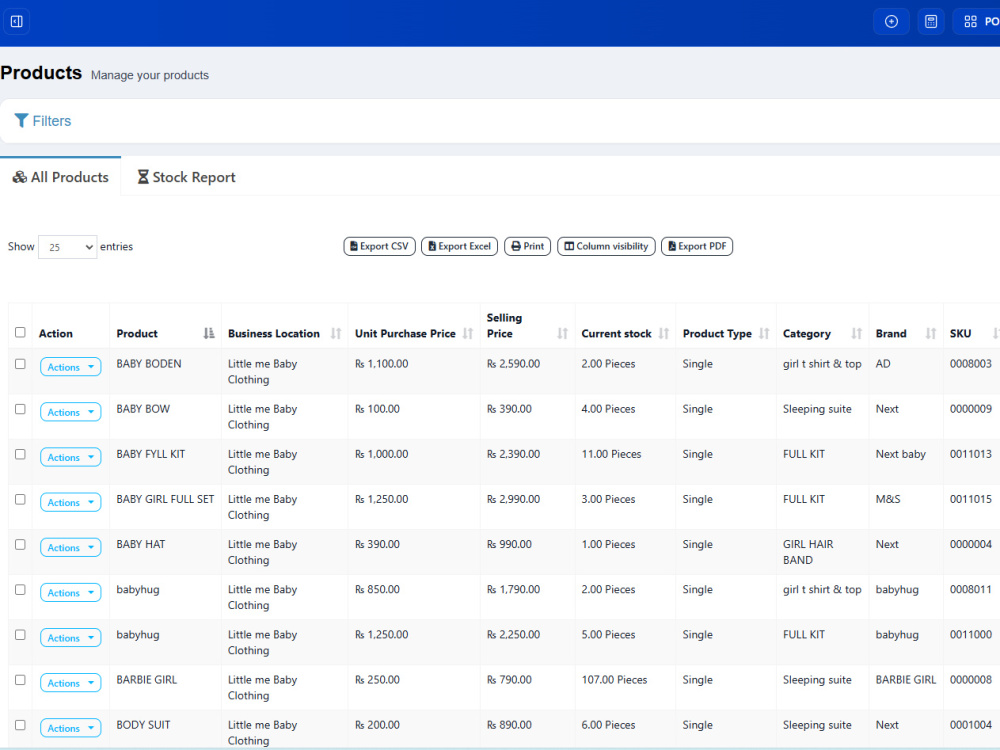
Task: Open Actions dropdown for BABY HAT
Action: (71, 547)
